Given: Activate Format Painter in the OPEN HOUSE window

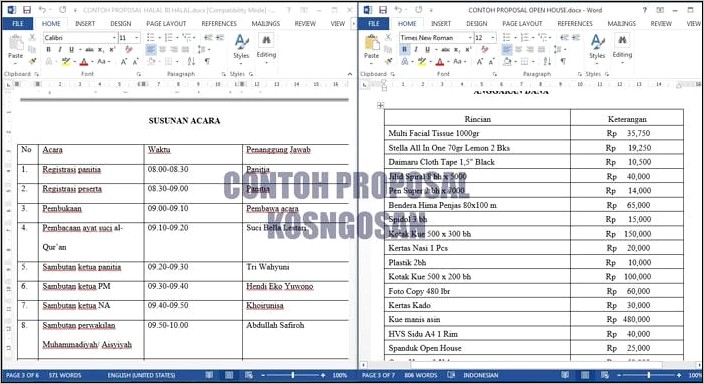Looking at the screenshot, I should coord(388,61).
